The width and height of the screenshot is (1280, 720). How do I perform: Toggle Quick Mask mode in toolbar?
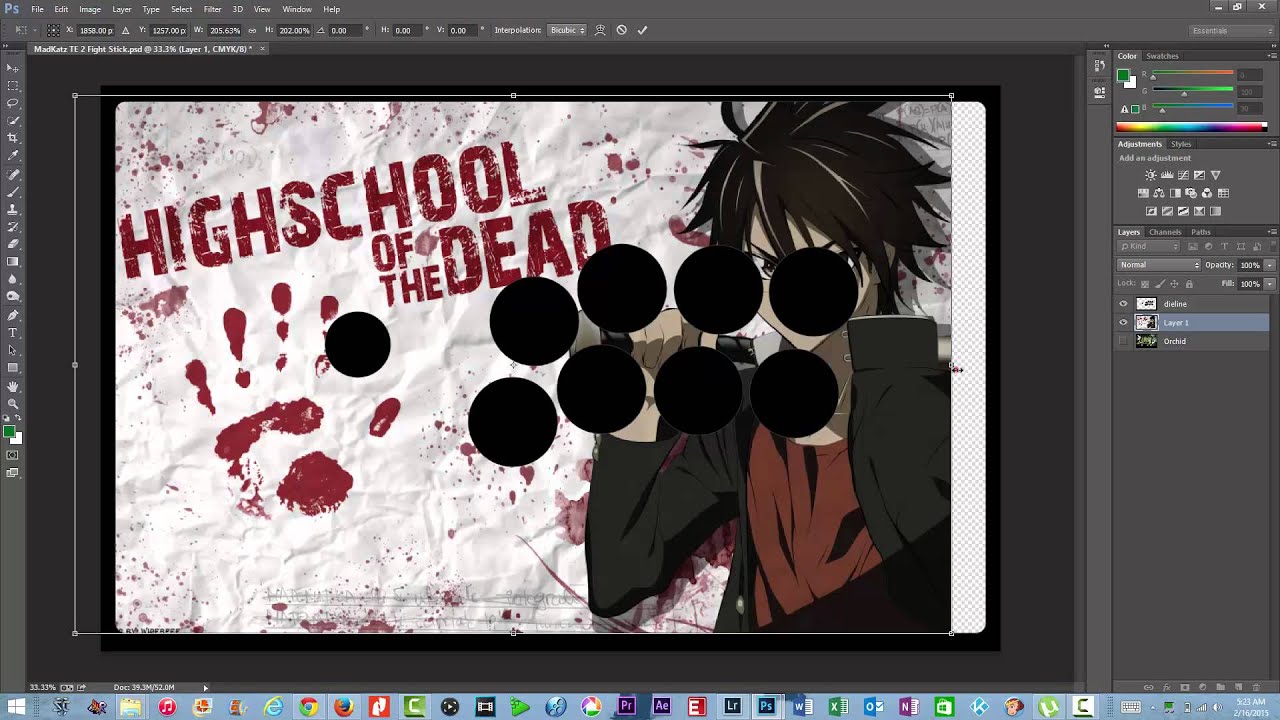(13, 455)
